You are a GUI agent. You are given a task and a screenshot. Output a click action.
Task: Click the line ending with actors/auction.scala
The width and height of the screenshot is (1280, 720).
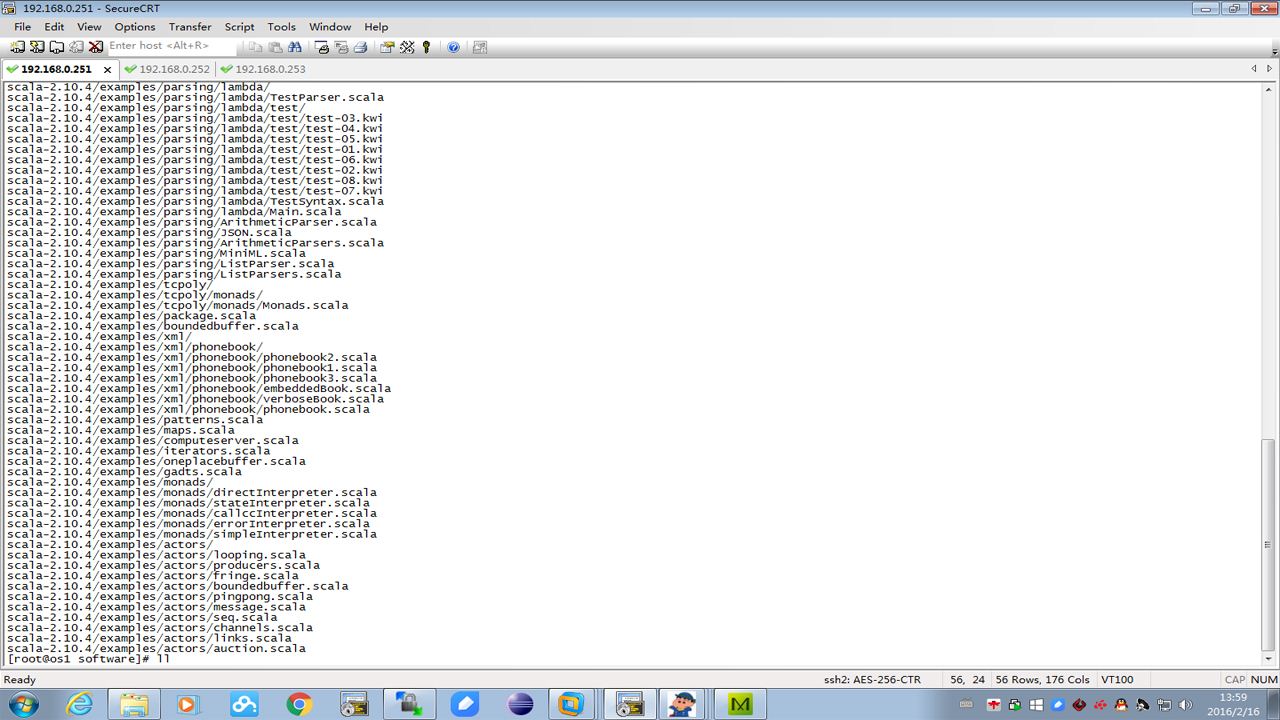156,648
